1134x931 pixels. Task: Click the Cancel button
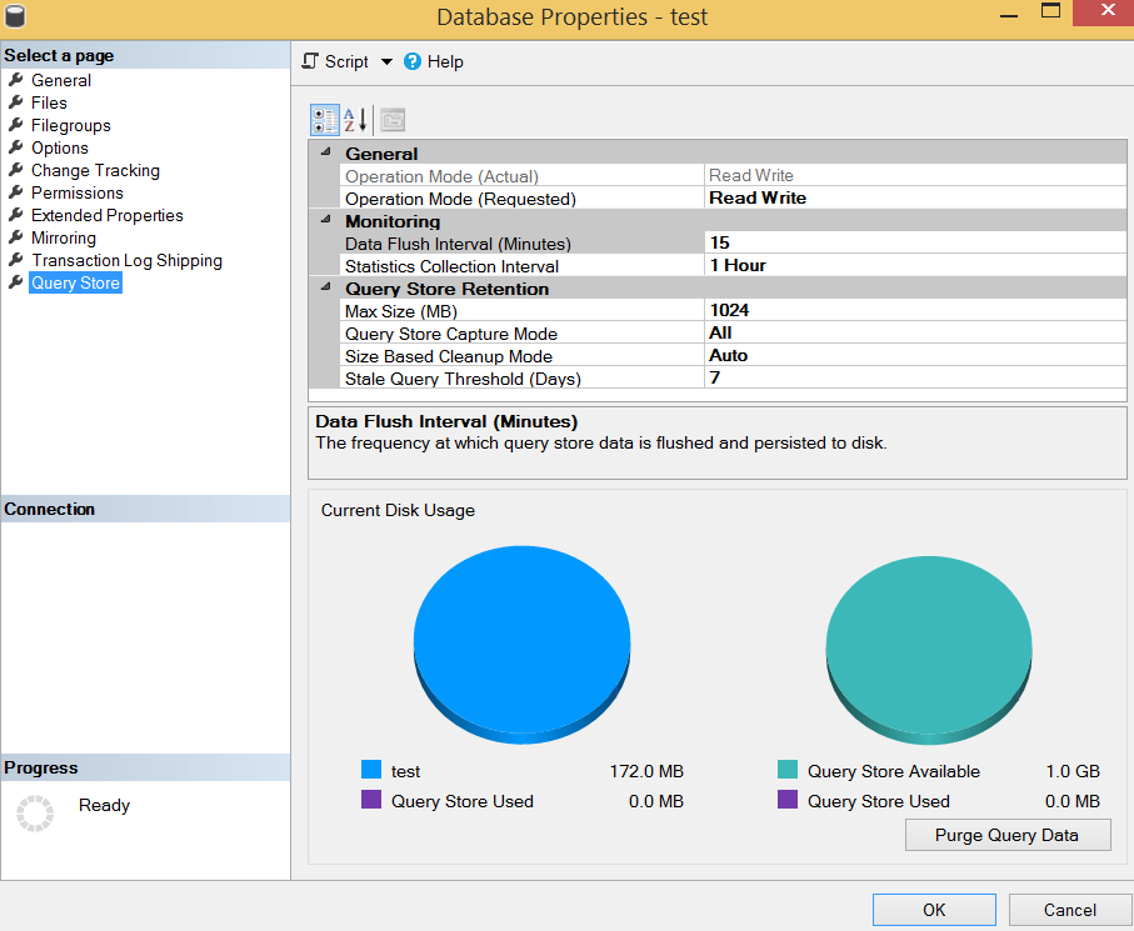1070,909
